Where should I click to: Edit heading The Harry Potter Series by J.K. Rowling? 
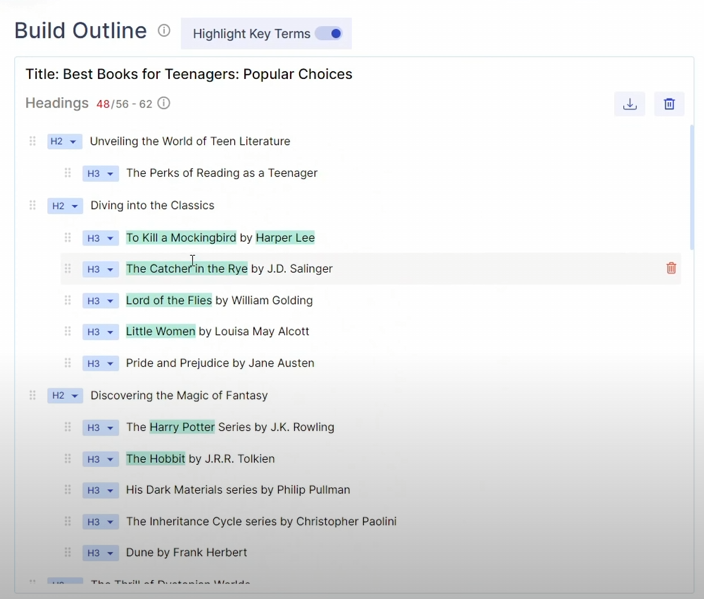pyautogui.click(x=230, y=427)
